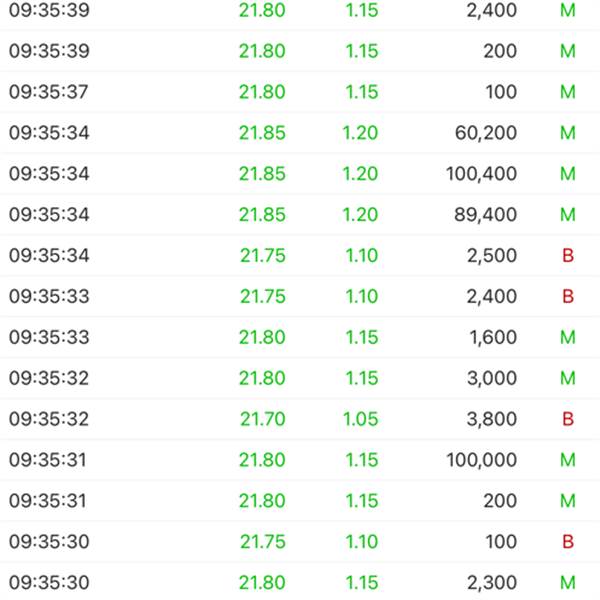
Task: Select the 09:35:30 trade at price 21.75
Action: click(x=300, y=542)
